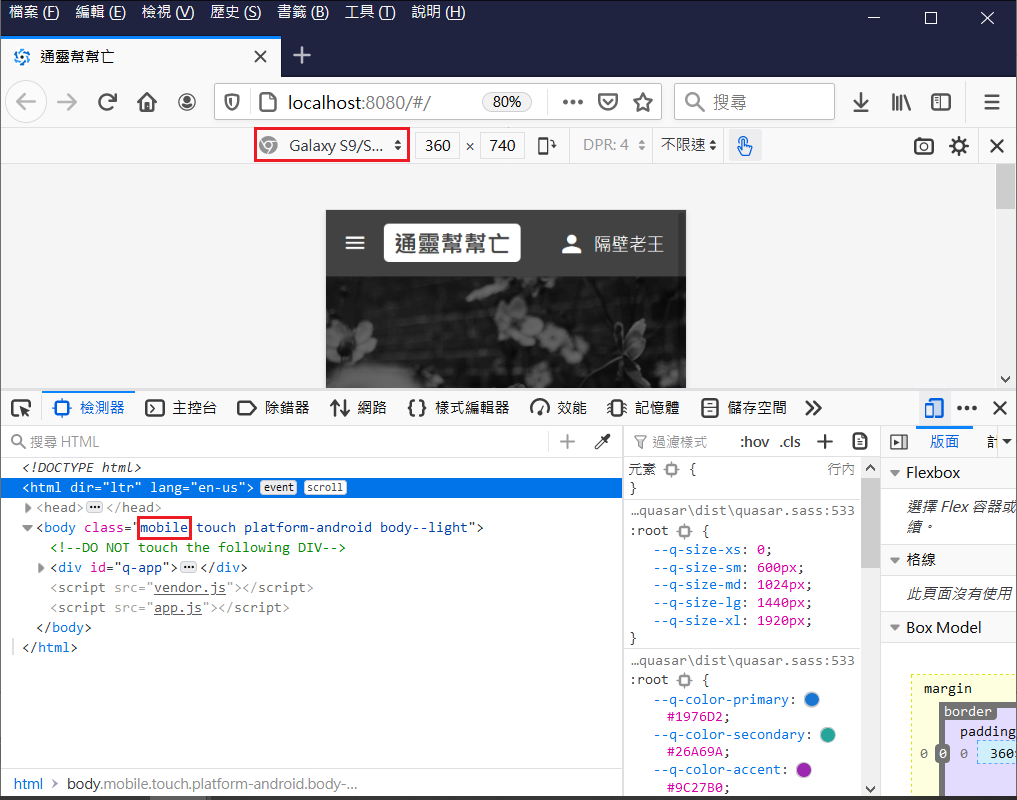Switch to the 儲存空間 storage tab

pyautogui.click(x=743, y=408)
